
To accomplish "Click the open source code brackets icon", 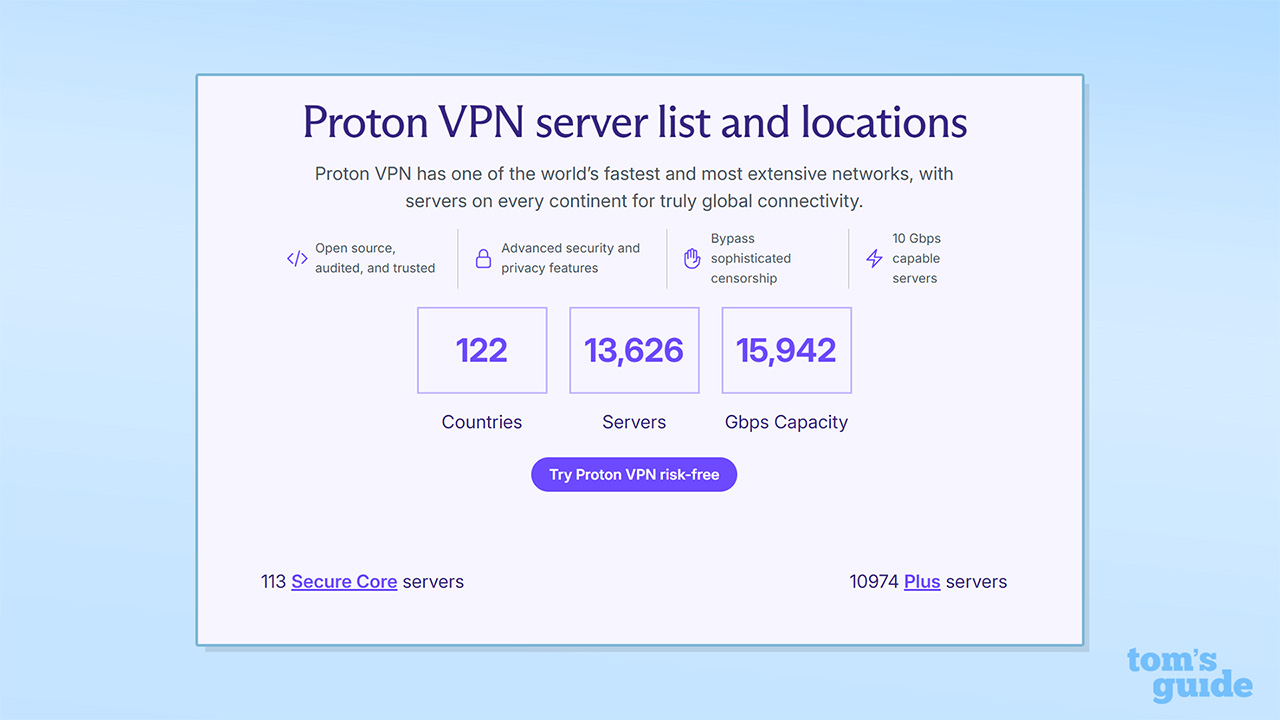I will pyautogui.click(x=297, y=259).
